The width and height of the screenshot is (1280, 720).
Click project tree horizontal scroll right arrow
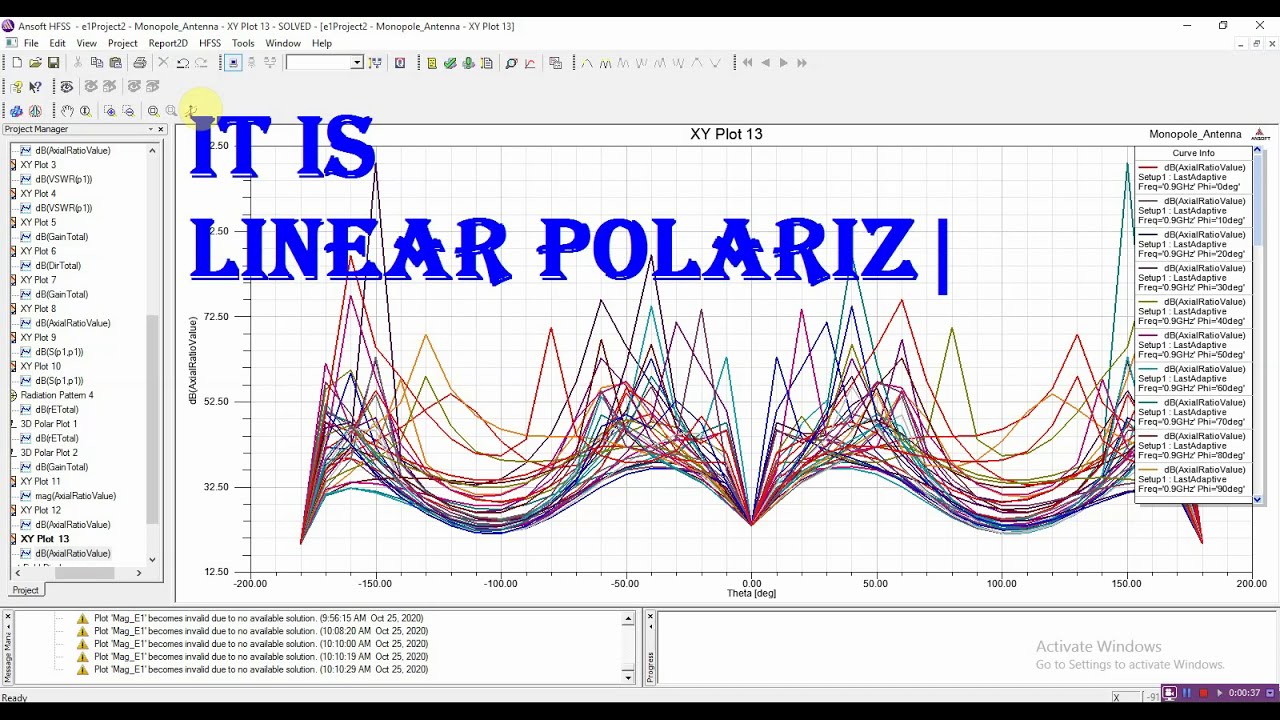click(x=139, y=573)
